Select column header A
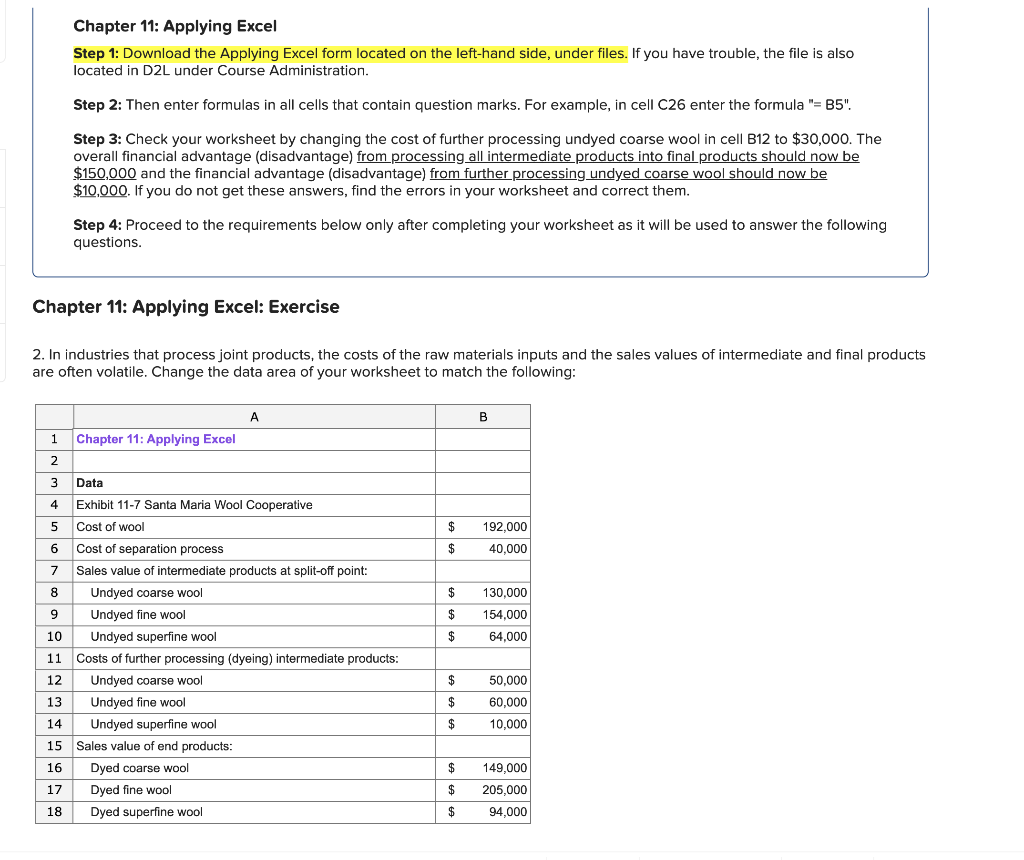This screenshot has width=1024, height=860. (253, 416)
